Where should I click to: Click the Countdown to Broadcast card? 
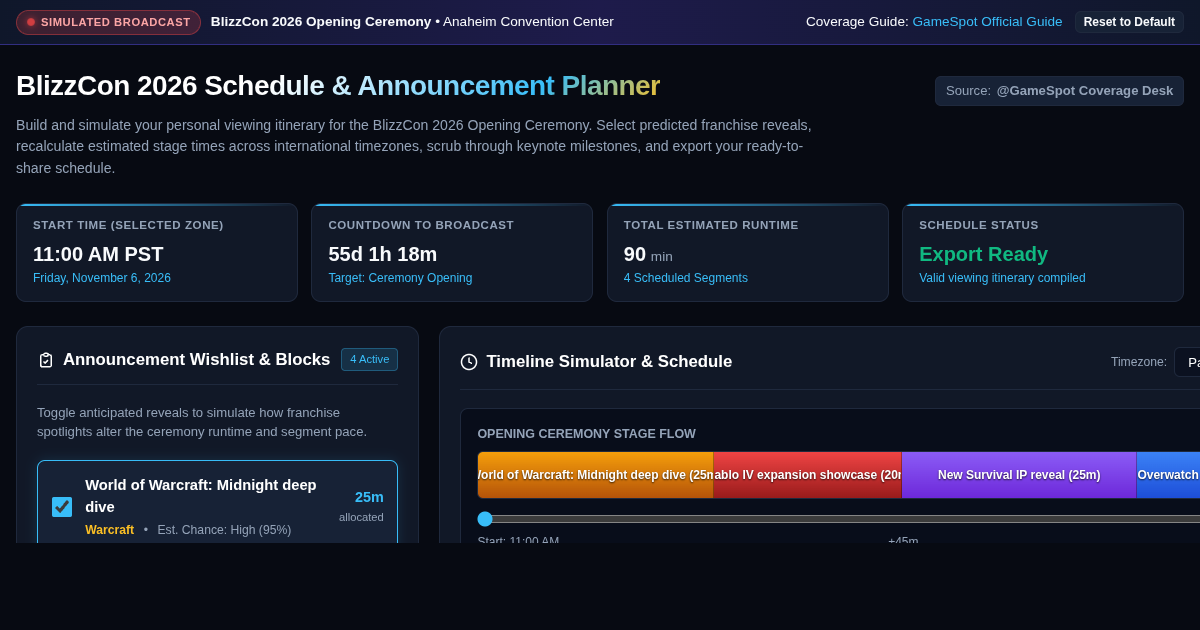pos(452,253)
